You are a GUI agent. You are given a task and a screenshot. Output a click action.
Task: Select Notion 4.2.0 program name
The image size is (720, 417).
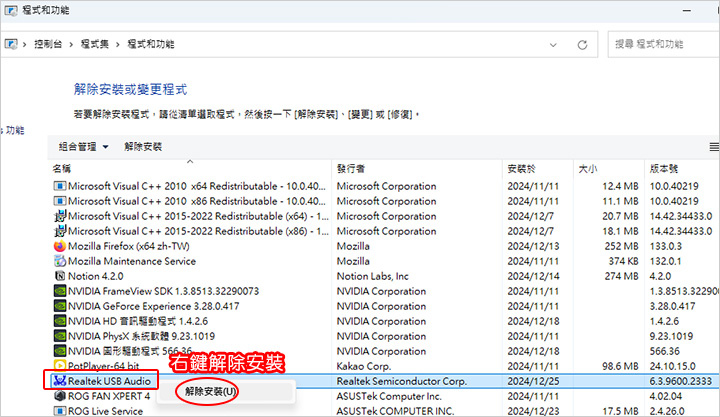[96, 276]
